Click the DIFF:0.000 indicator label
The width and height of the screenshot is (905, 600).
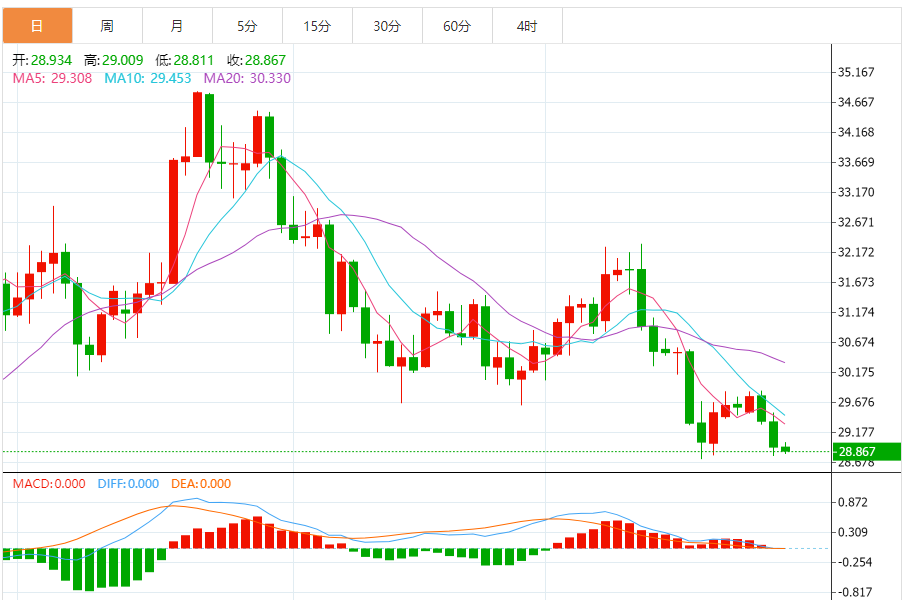coord(128,483)
